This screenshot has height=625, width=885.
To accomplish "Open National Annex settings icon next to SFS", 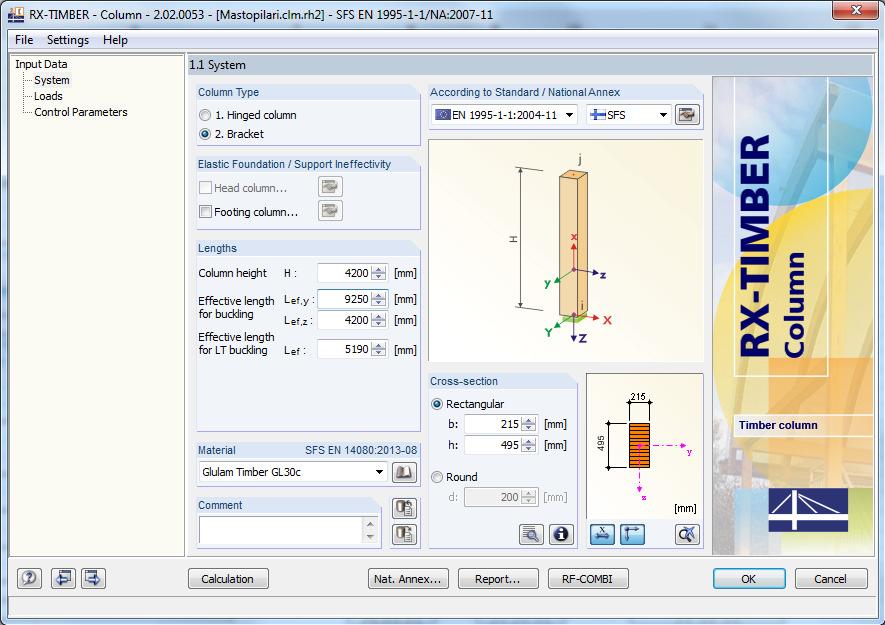I will [x=687, y=115].
